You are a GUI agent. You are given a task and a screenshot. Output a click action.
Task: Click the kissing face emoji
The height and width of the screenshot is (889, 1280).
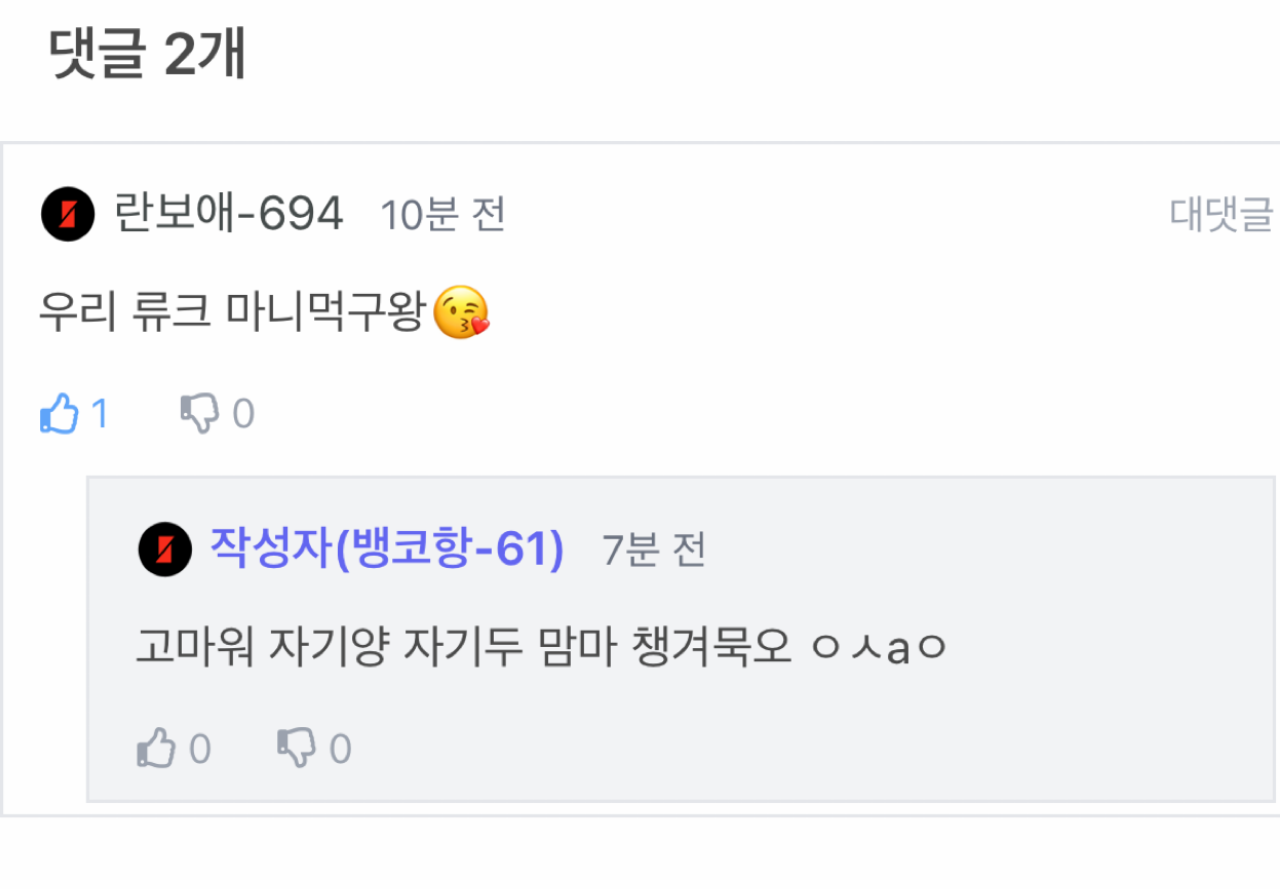click(461, 313)
